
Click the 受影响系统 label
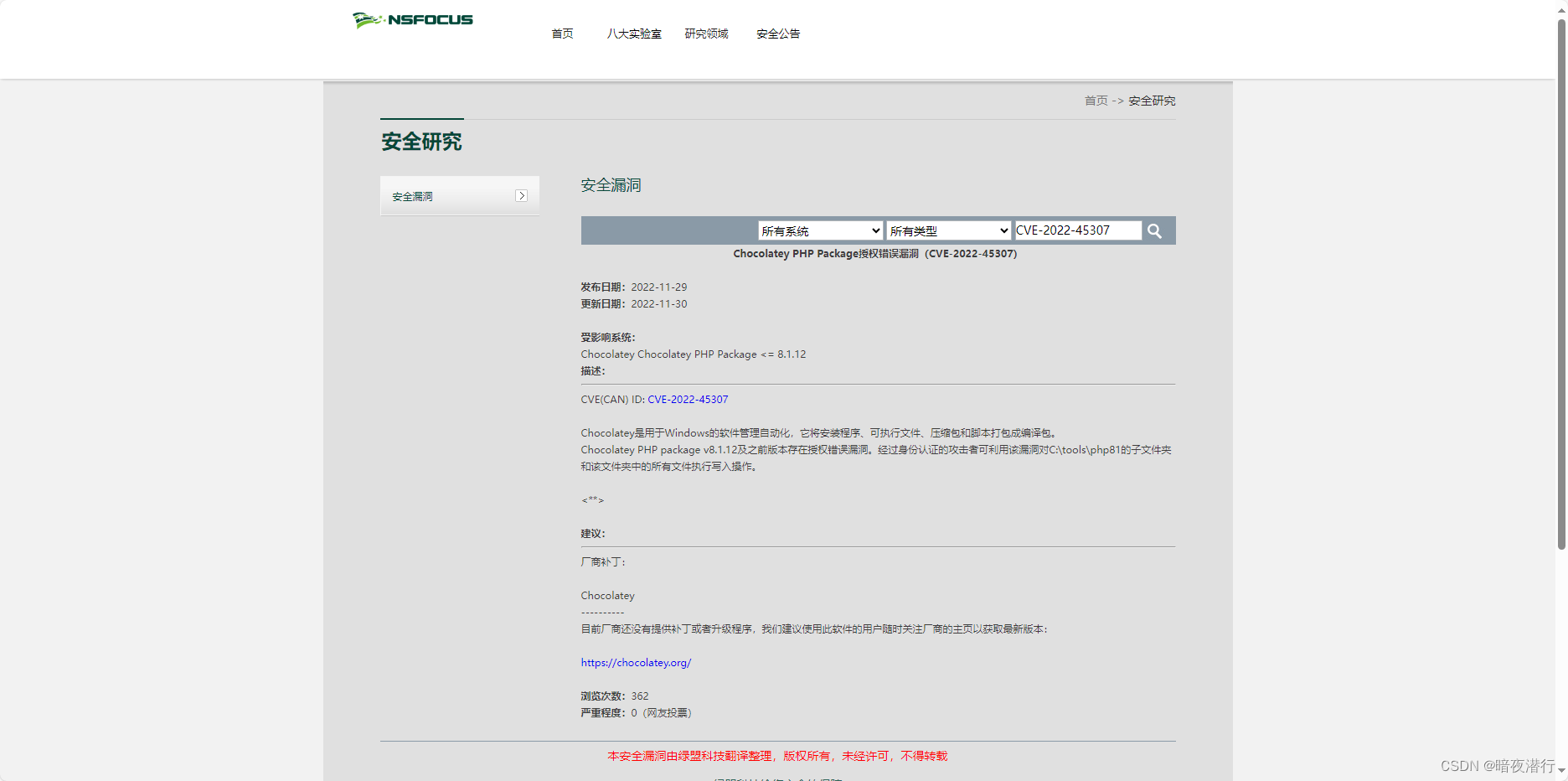pyautogui.click(x=608, y=338)
